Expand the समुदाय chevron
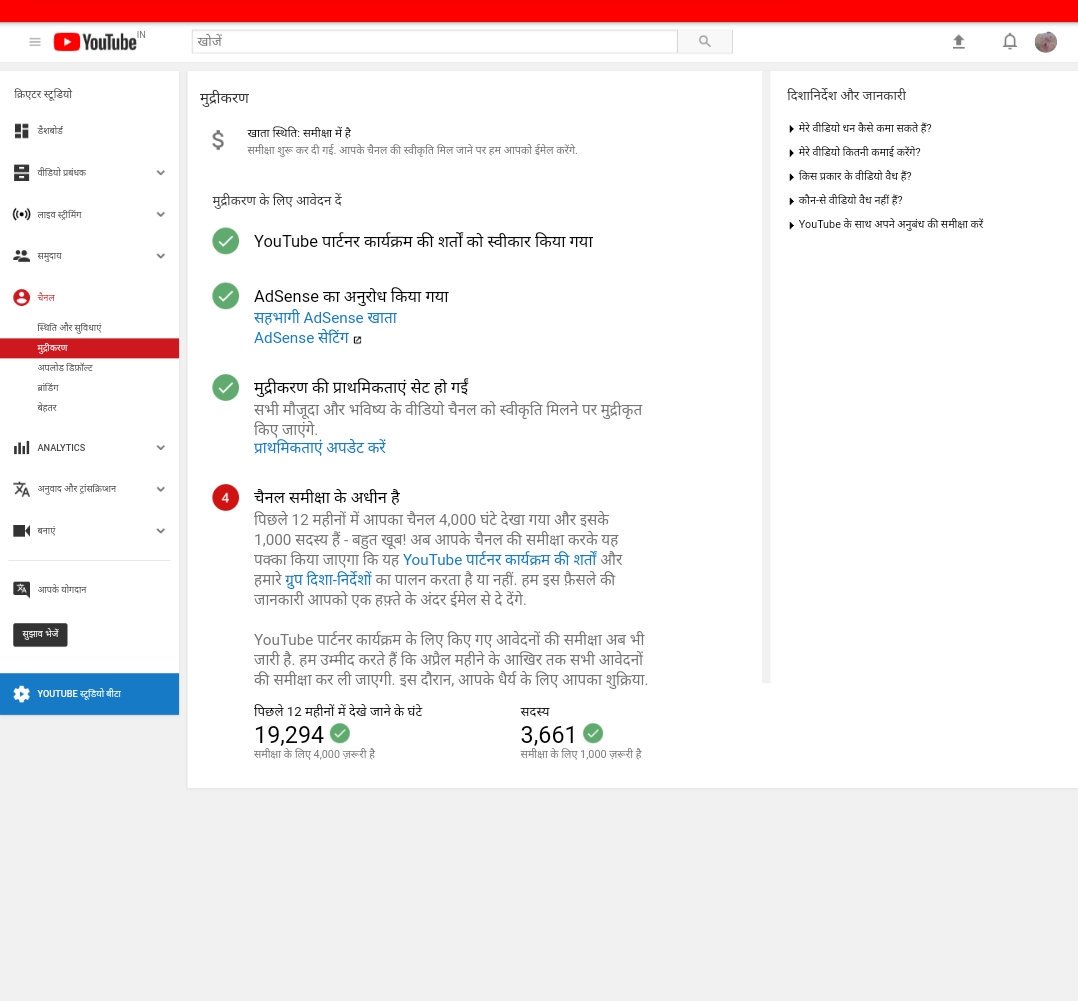Viewport: 1078px width, 1001px height. pyautogui.click(x=160, y=256)
